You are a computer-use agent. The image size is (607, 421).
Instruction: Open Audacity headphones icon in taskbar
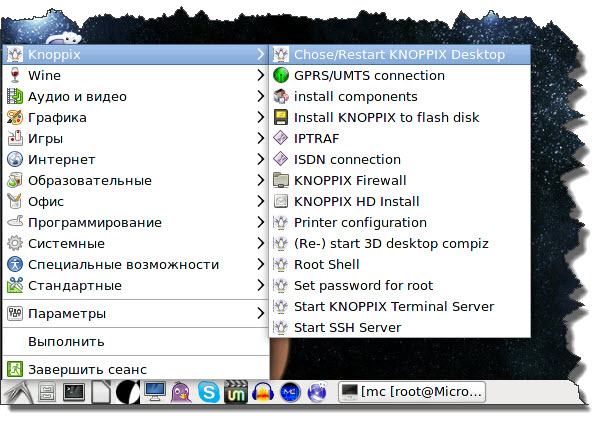pos(263,392)
